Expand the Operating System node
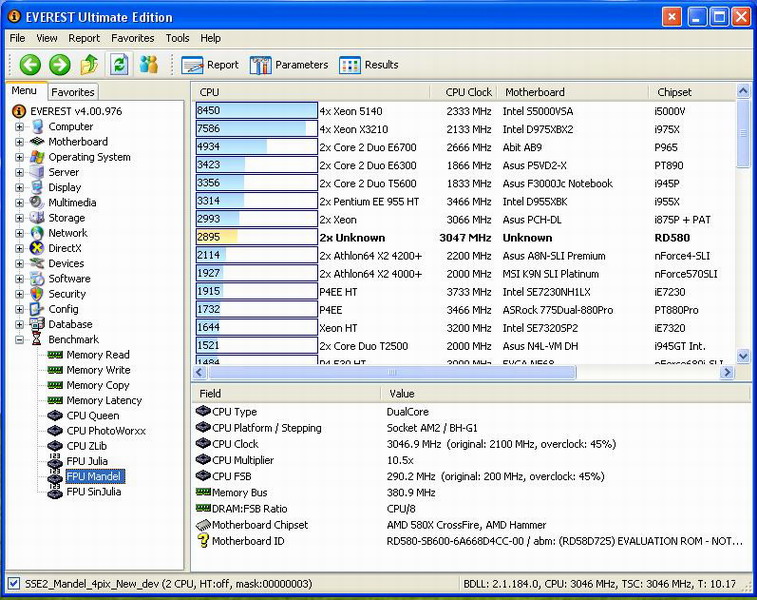The height and width of the screenshot is (600, 757). [x=19, y=157]
